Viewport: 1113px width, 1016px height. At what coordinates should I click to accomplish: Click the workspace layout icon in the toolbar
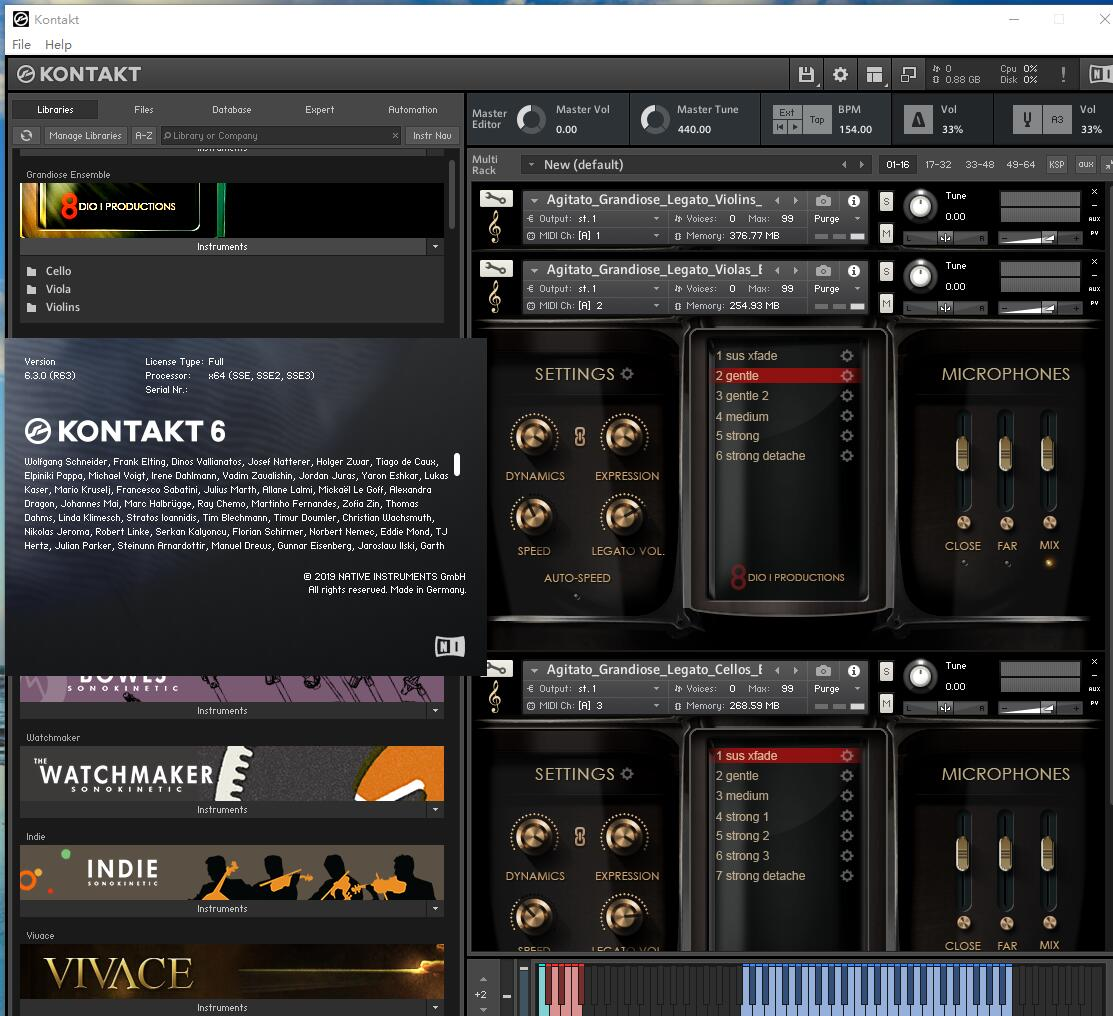[x=874, y=74]
